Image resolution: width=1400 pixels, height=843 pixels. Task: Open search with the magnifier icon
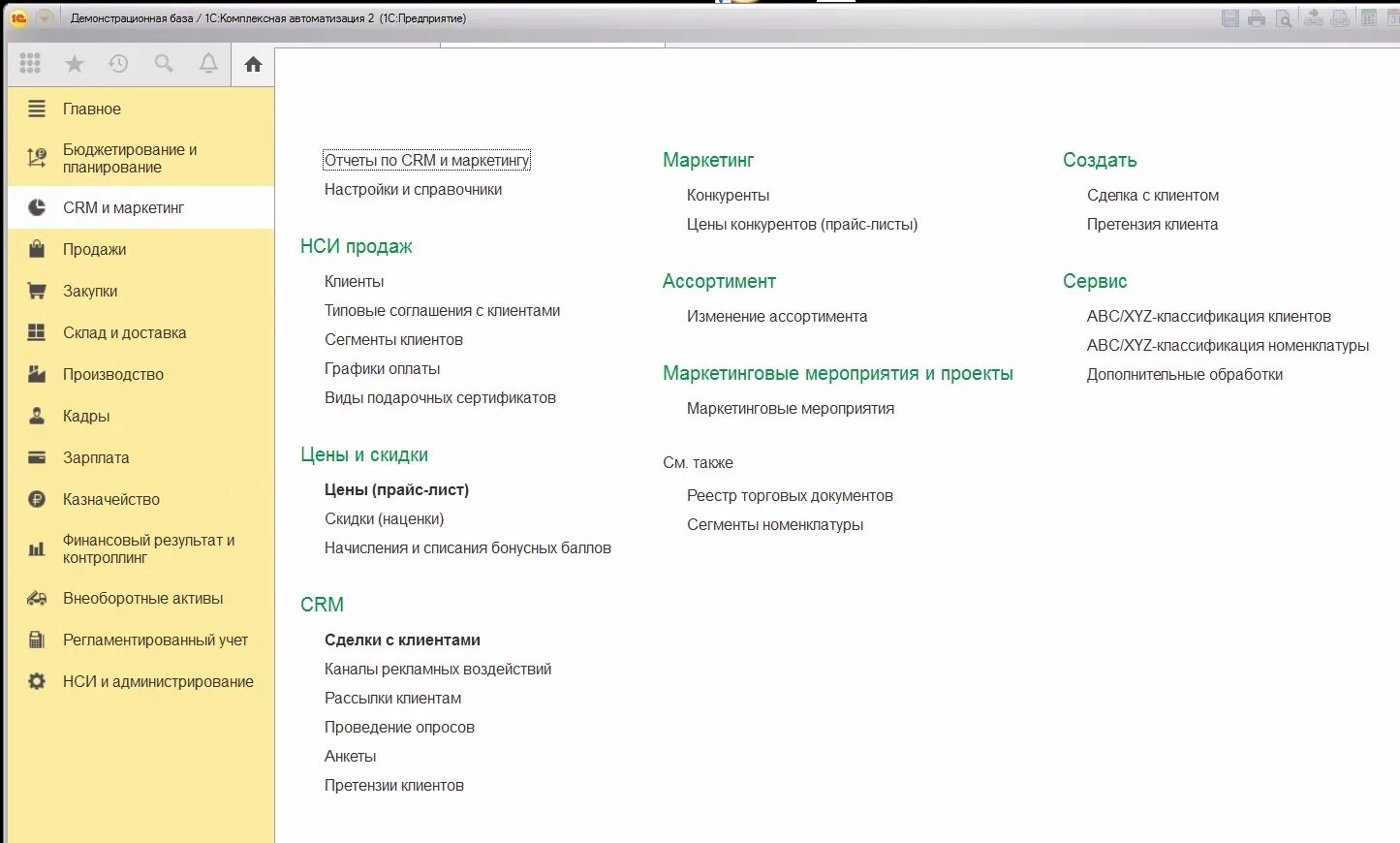[164, 64]
